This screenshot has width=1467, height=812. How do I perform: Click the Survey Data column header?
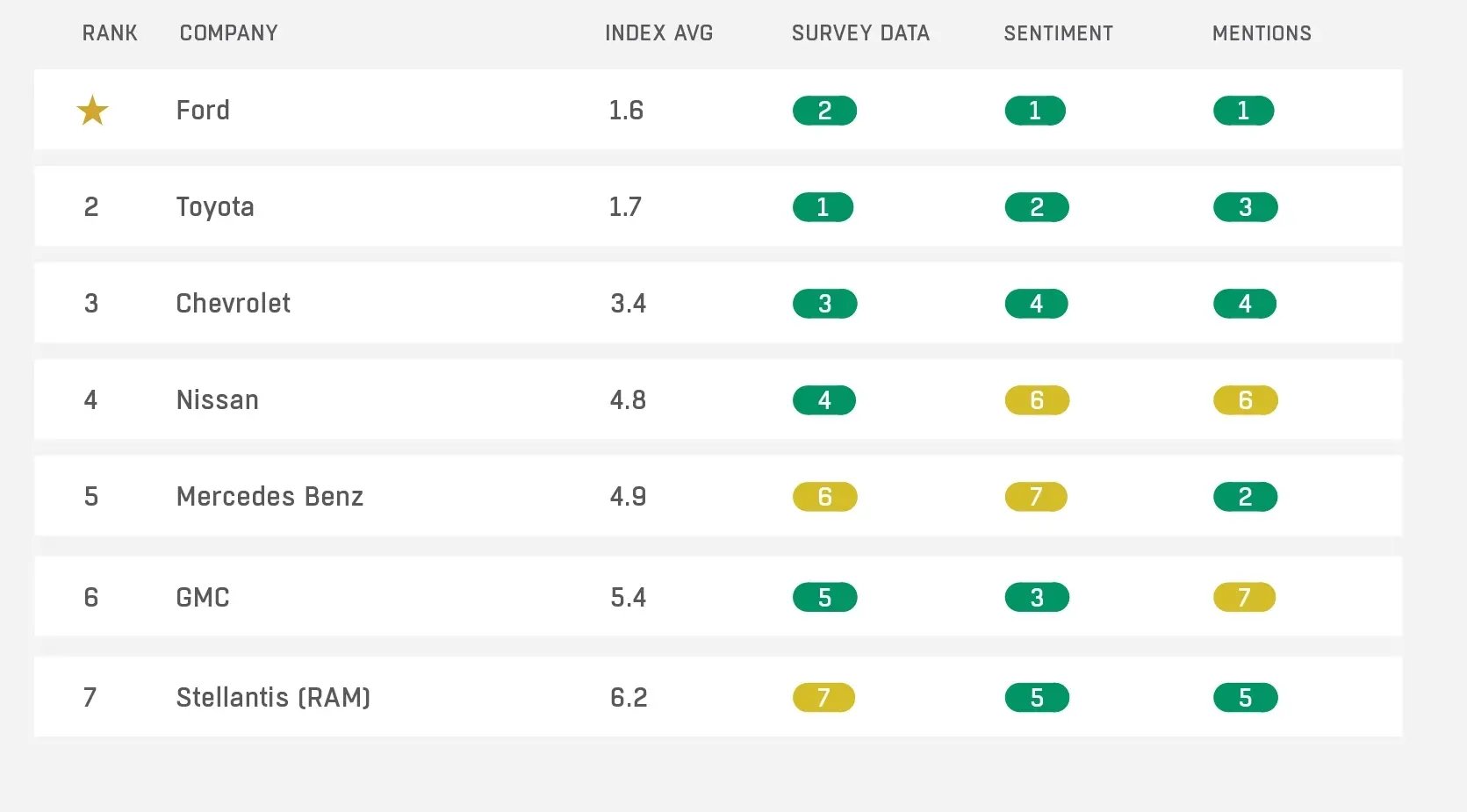tap(860, 33)
